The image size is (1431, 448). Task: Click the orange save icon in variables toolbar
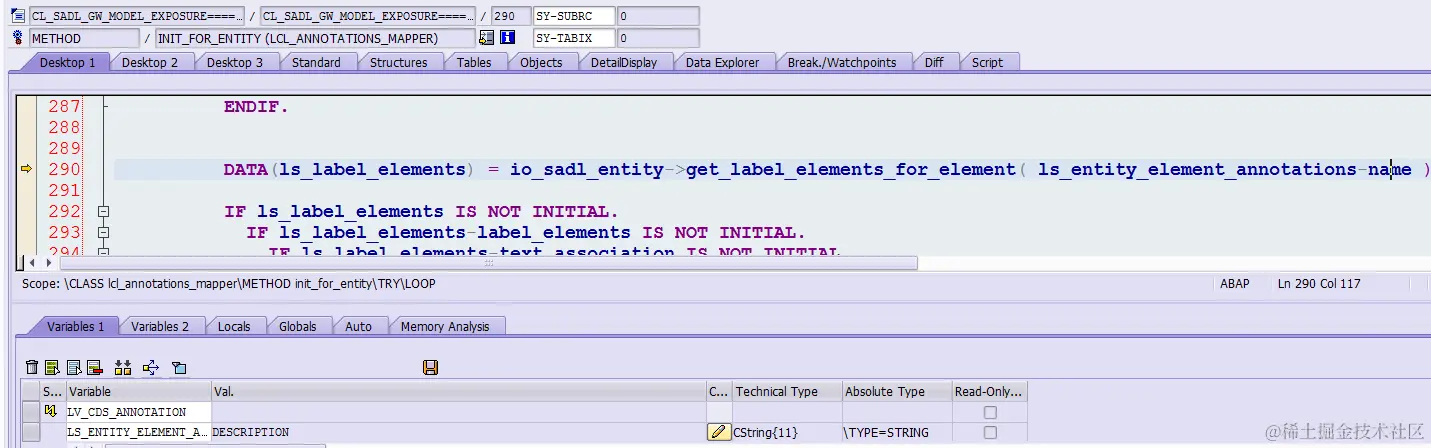[431, 368]
